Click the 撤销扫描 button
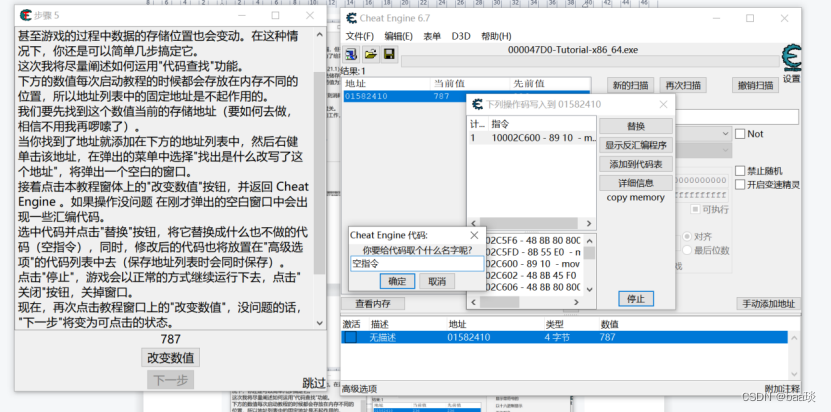The height and width of the screenshot is (412, 831). [x=755, y=85]
